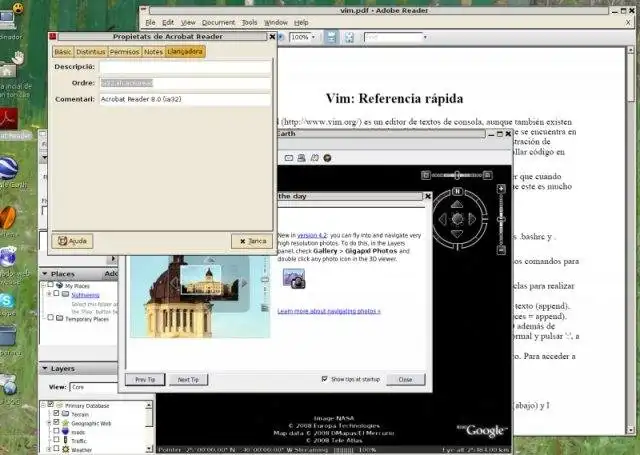Click the Next Tip button

(188, 380)
